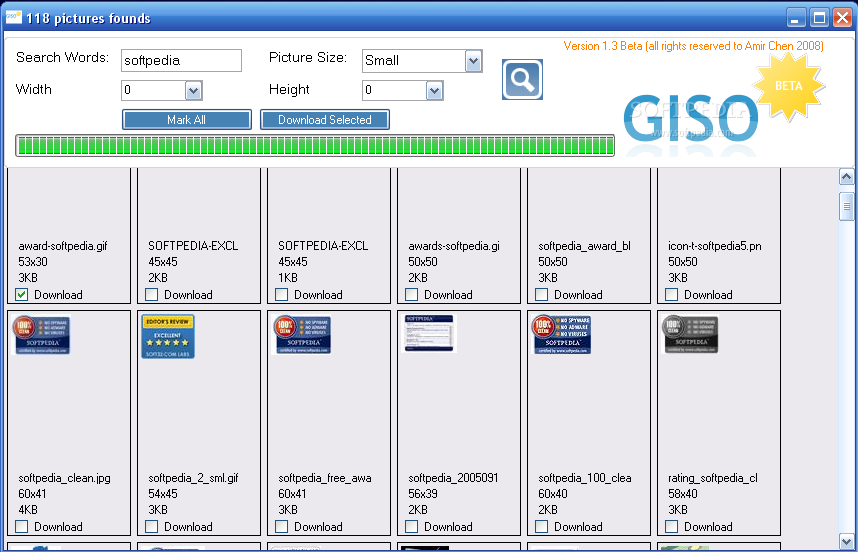Select the softpedia_100_clea thumbnail
Screen dimensions: 858x552
(x=561, y=335)
